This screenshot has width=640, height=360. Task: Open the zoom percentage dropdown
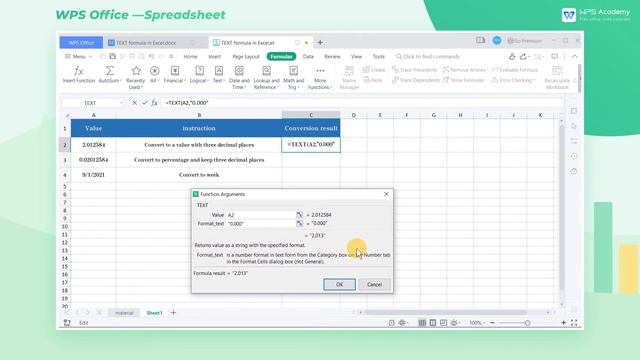(x=477, y=322)
